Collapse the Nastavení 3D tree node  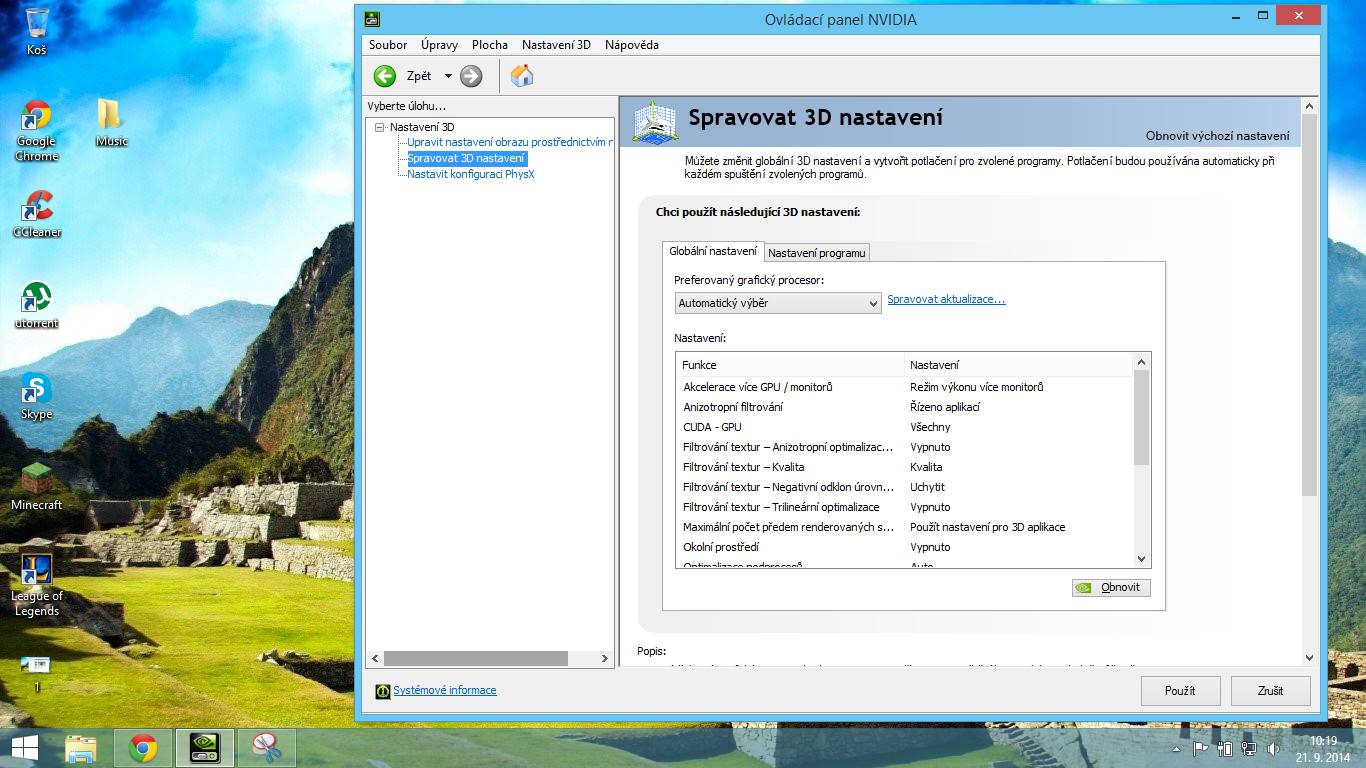coord(379,127)
